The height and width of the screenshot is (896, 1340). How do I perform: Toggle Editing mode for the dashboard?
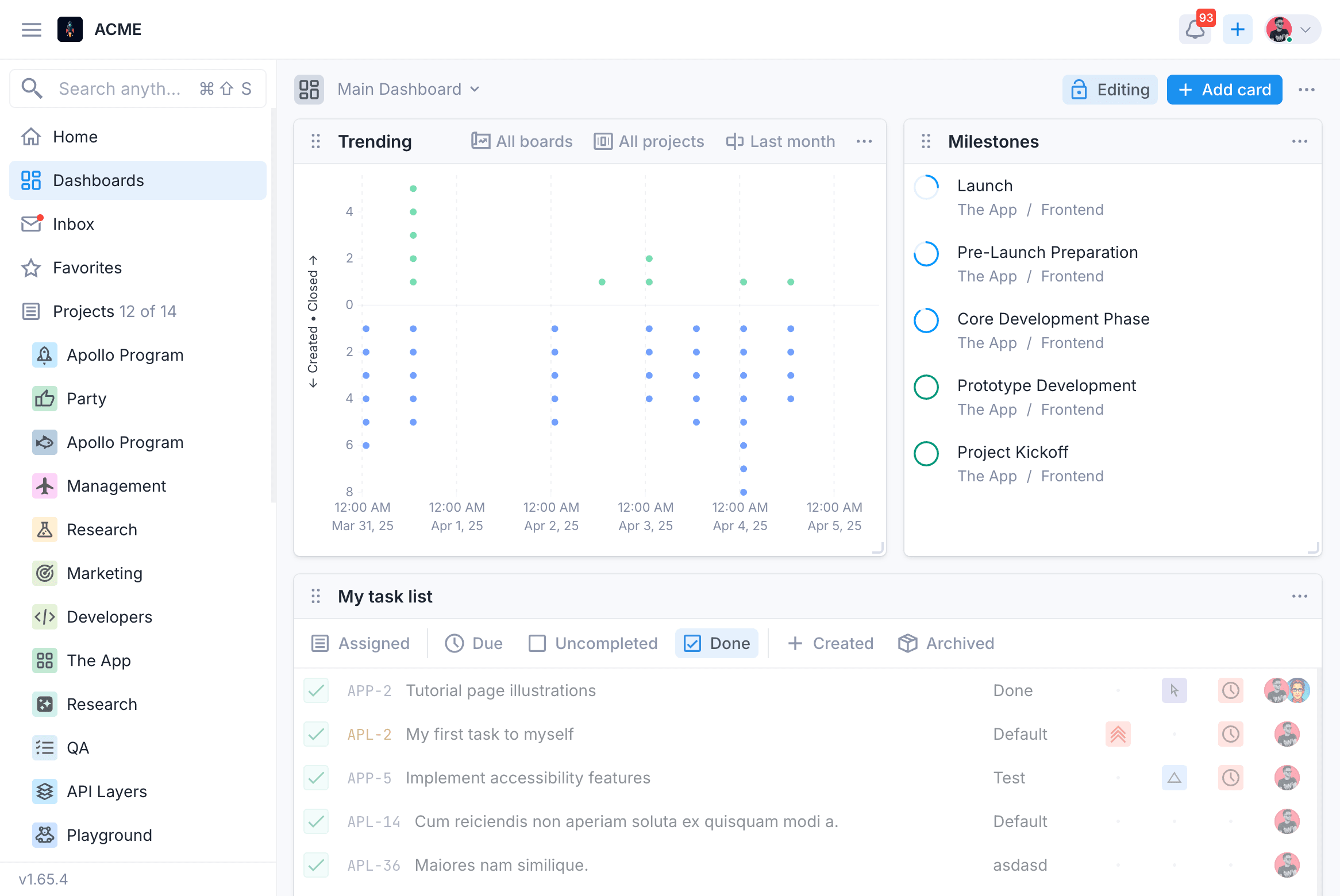(1110, 89)
